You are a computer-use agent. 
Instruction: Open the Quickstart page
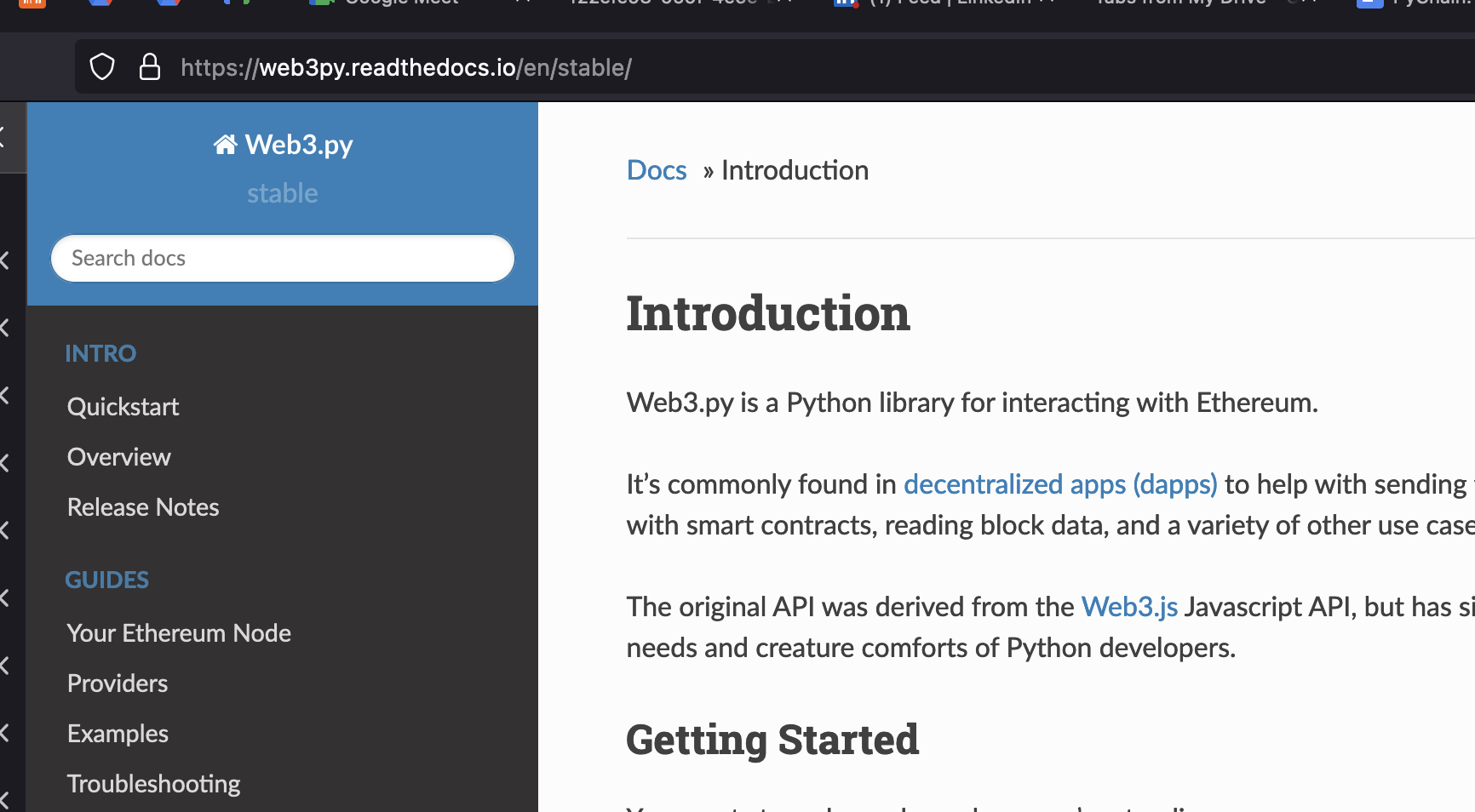[123, 406]
